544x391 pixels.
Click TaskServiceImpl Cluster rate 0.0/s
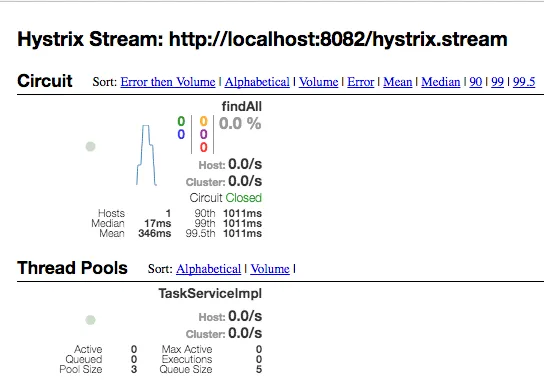coord(245,333)
